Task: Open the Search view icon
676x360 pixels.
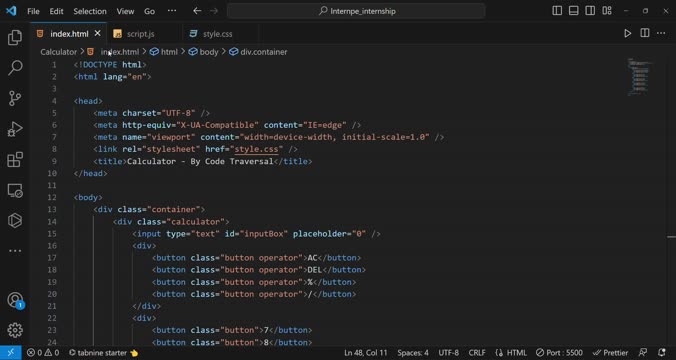Action: coord(15,68)
